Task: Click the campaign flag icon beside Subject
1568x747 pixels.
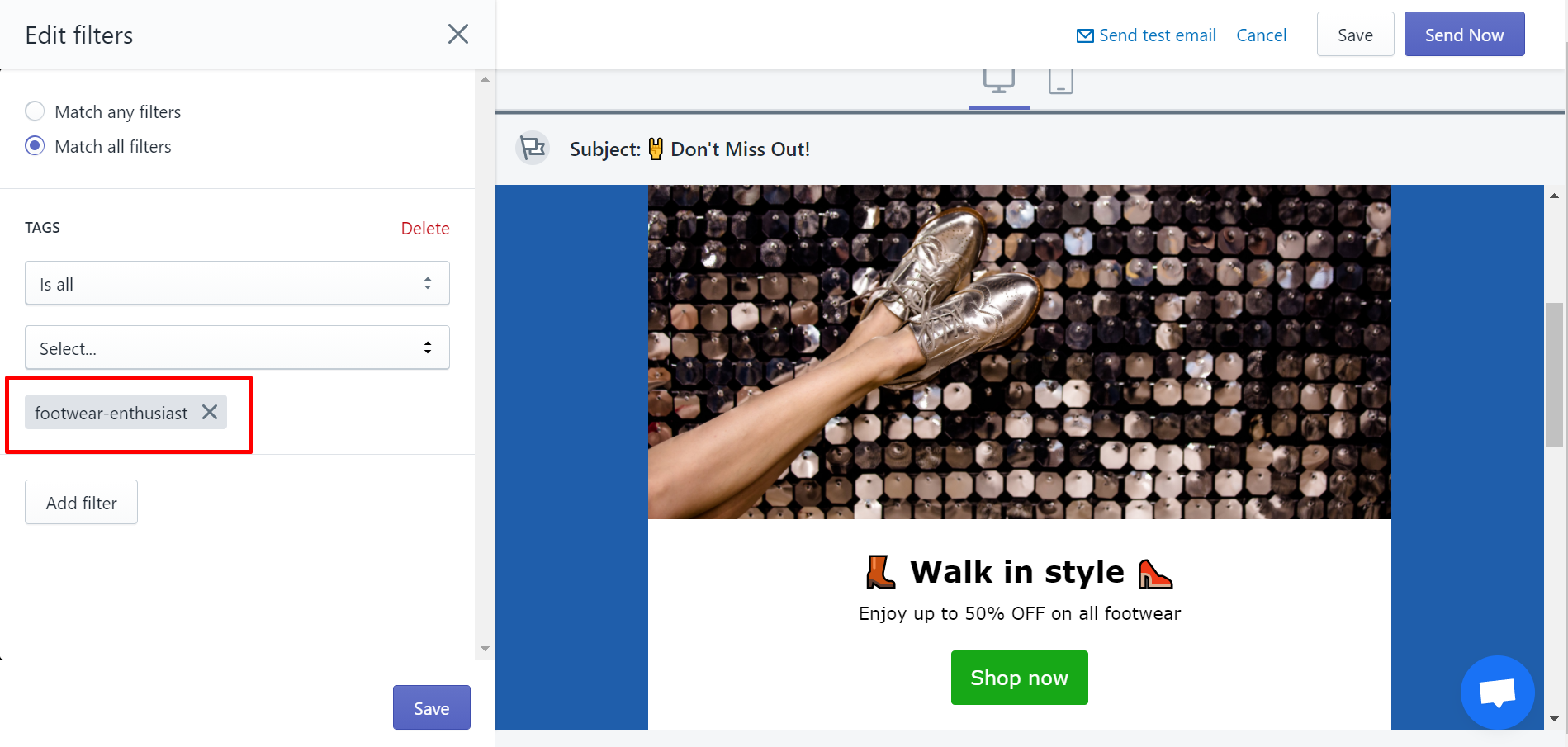Action: [x=533, y=149]
